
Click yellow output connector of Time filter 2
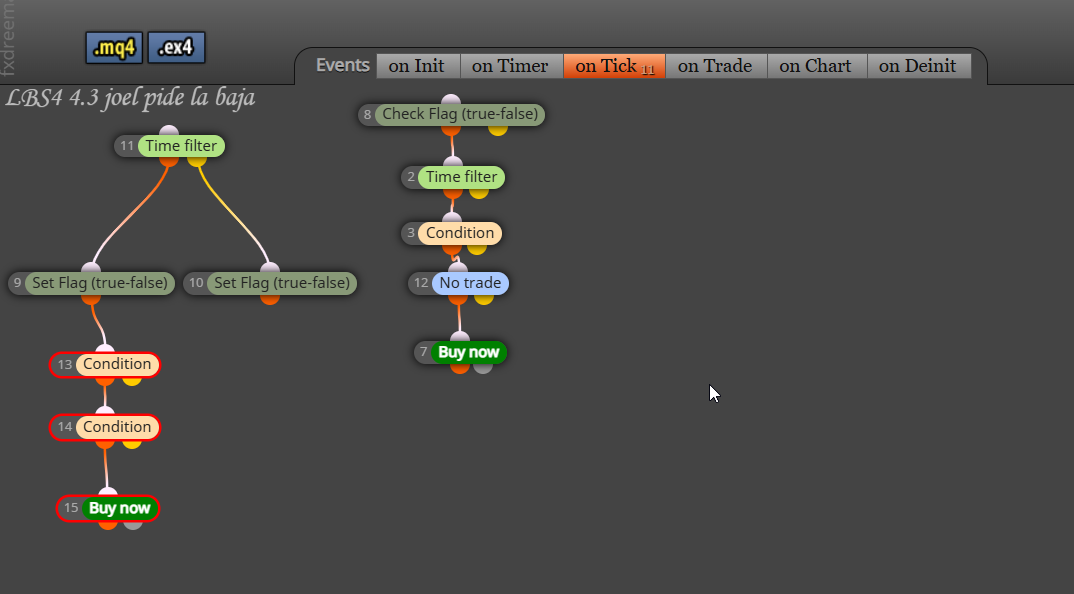click(479, 193)
